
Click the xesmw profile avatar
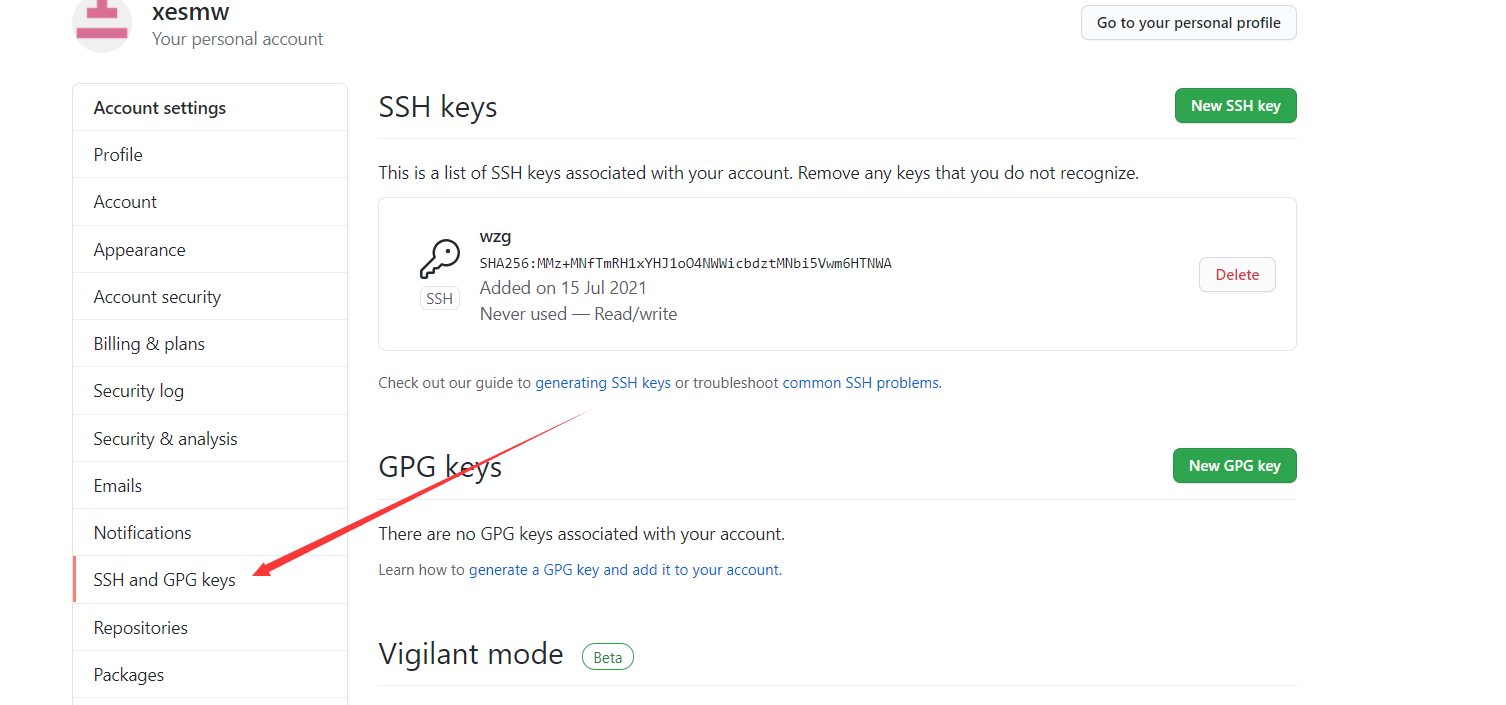pyautogui.click(x=102, y=22)
